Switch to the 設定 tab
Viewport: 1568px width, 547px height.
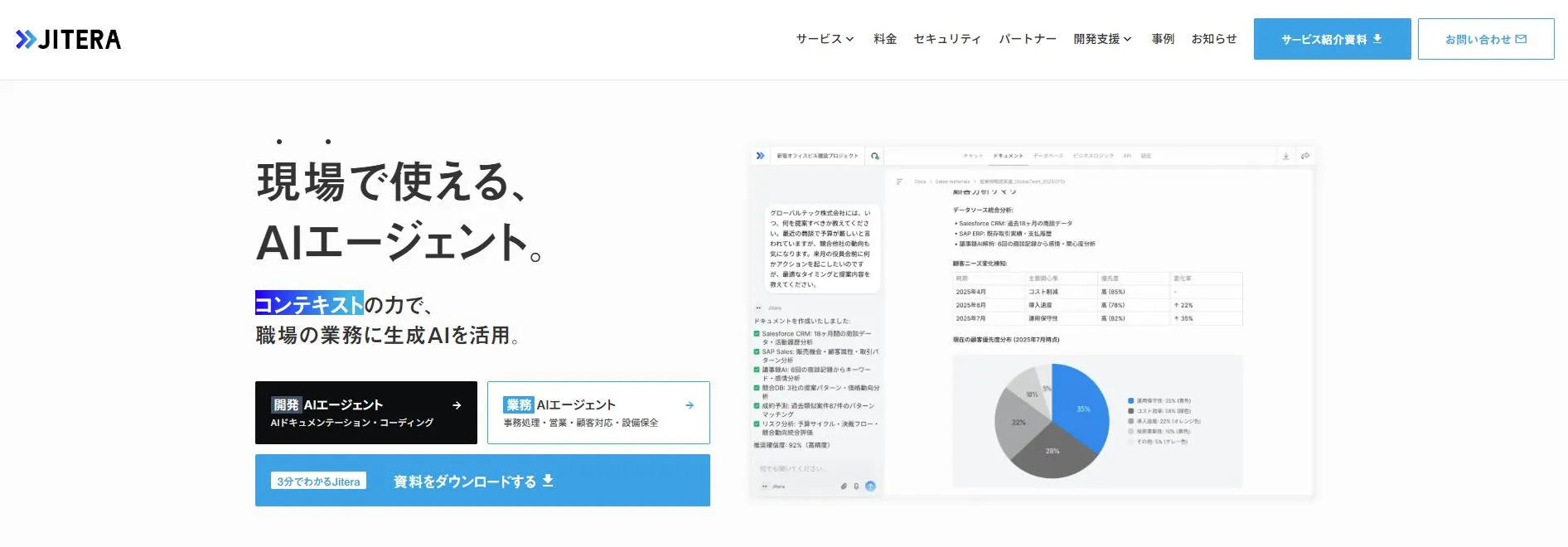[1146, 156]
